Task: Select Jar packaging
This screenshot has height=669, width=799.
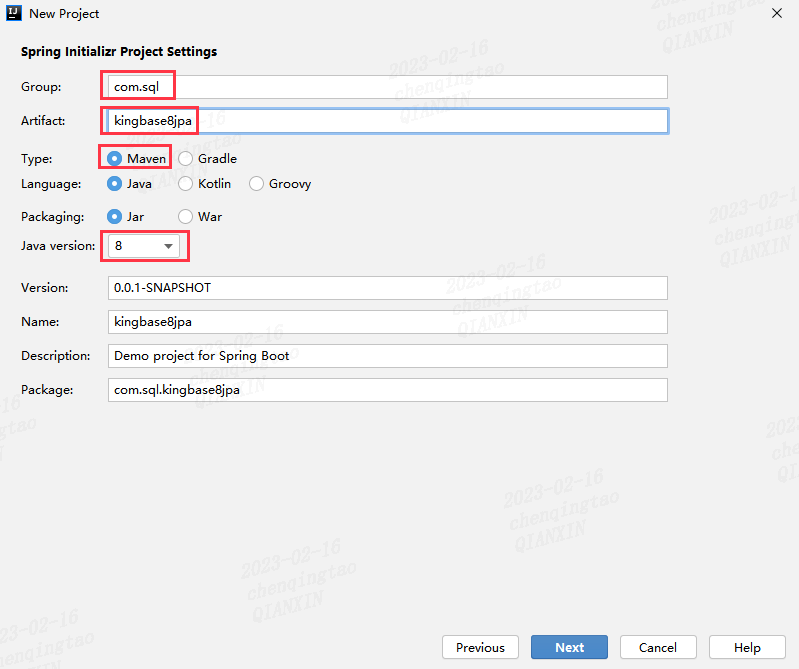Action: 125,217
